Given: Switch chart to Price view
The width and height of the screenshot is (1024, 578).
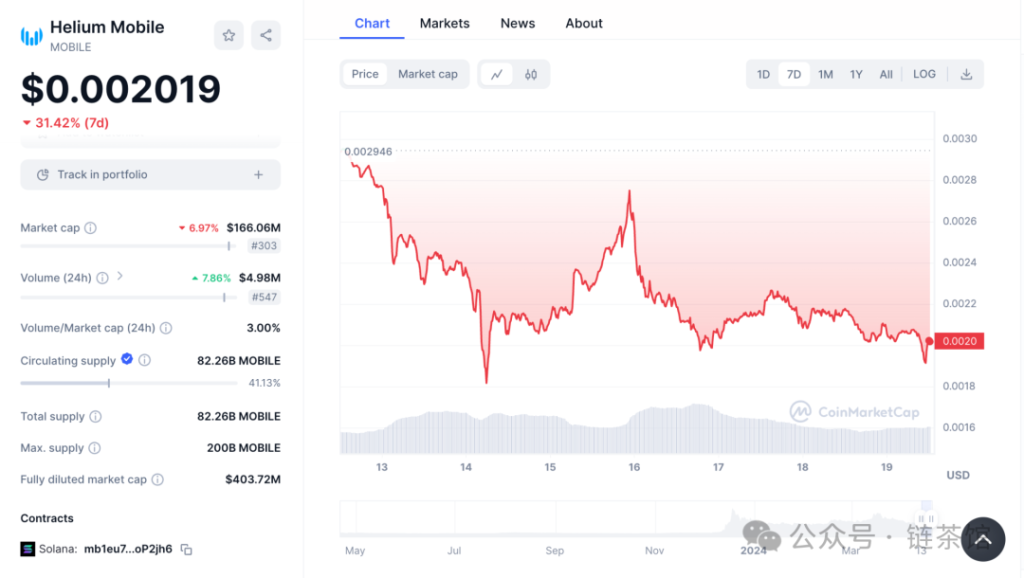Looking at the screenshot, I should tap(365, 74).
